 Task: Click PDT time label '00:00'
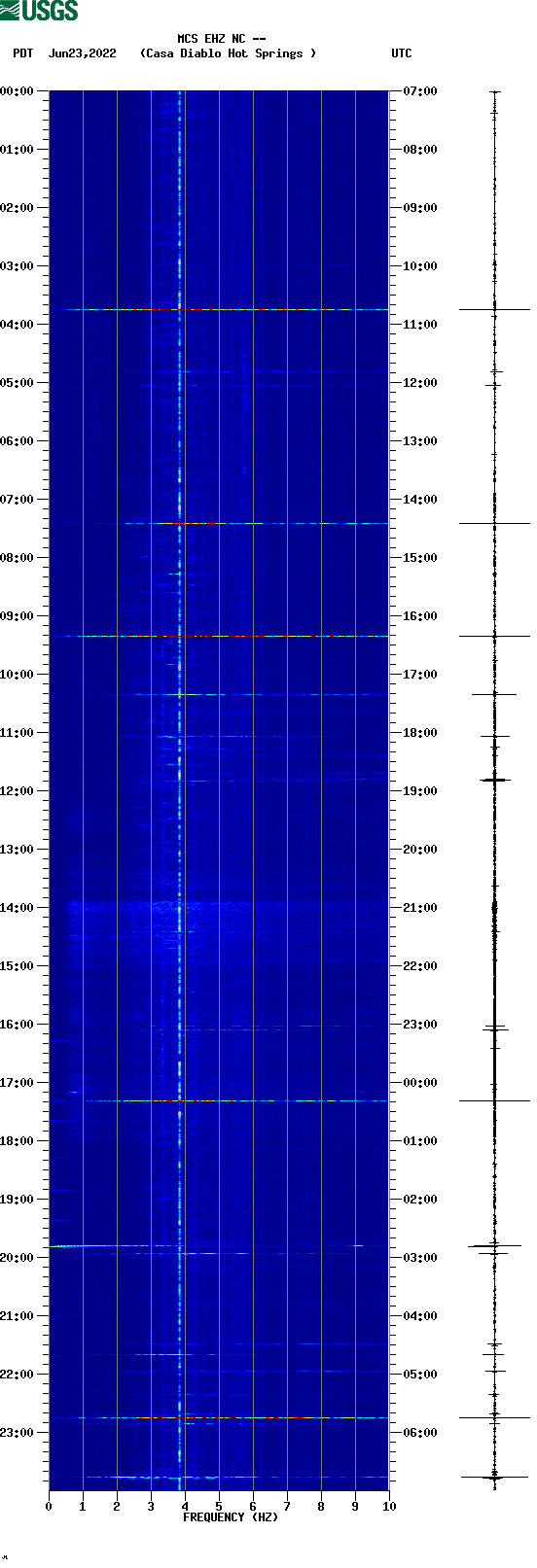click(x=18, y=91)
